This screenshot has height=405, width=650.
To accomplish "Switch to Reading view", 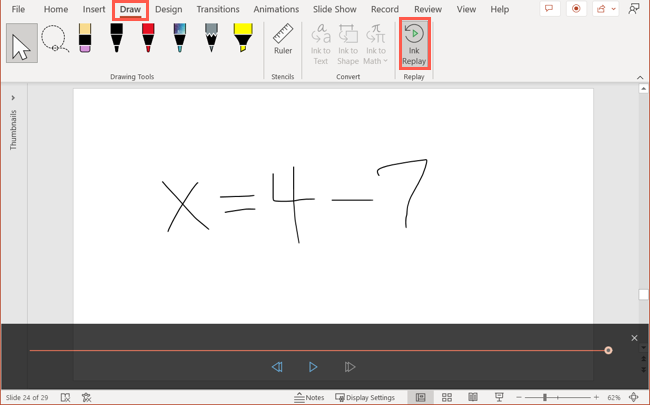I will pyautogui.click(x=473, y=398).
